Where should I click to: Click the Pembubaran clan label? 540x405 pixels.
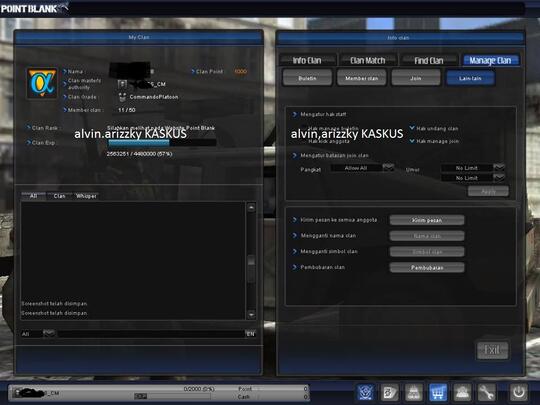323,267
